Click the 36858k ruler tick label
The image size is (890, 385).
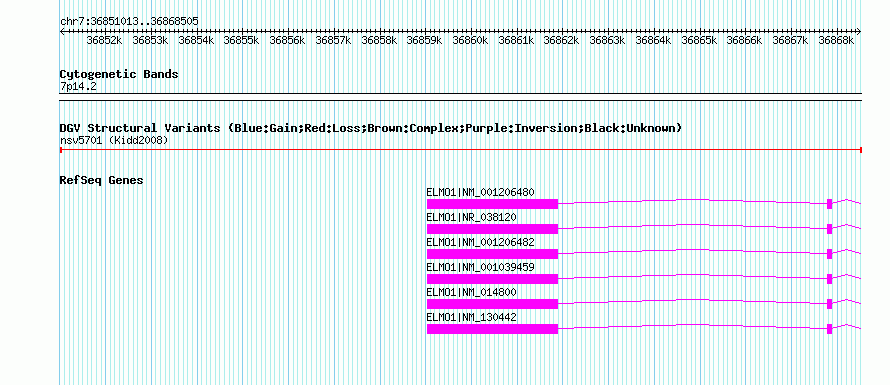(x=379, y=40)
